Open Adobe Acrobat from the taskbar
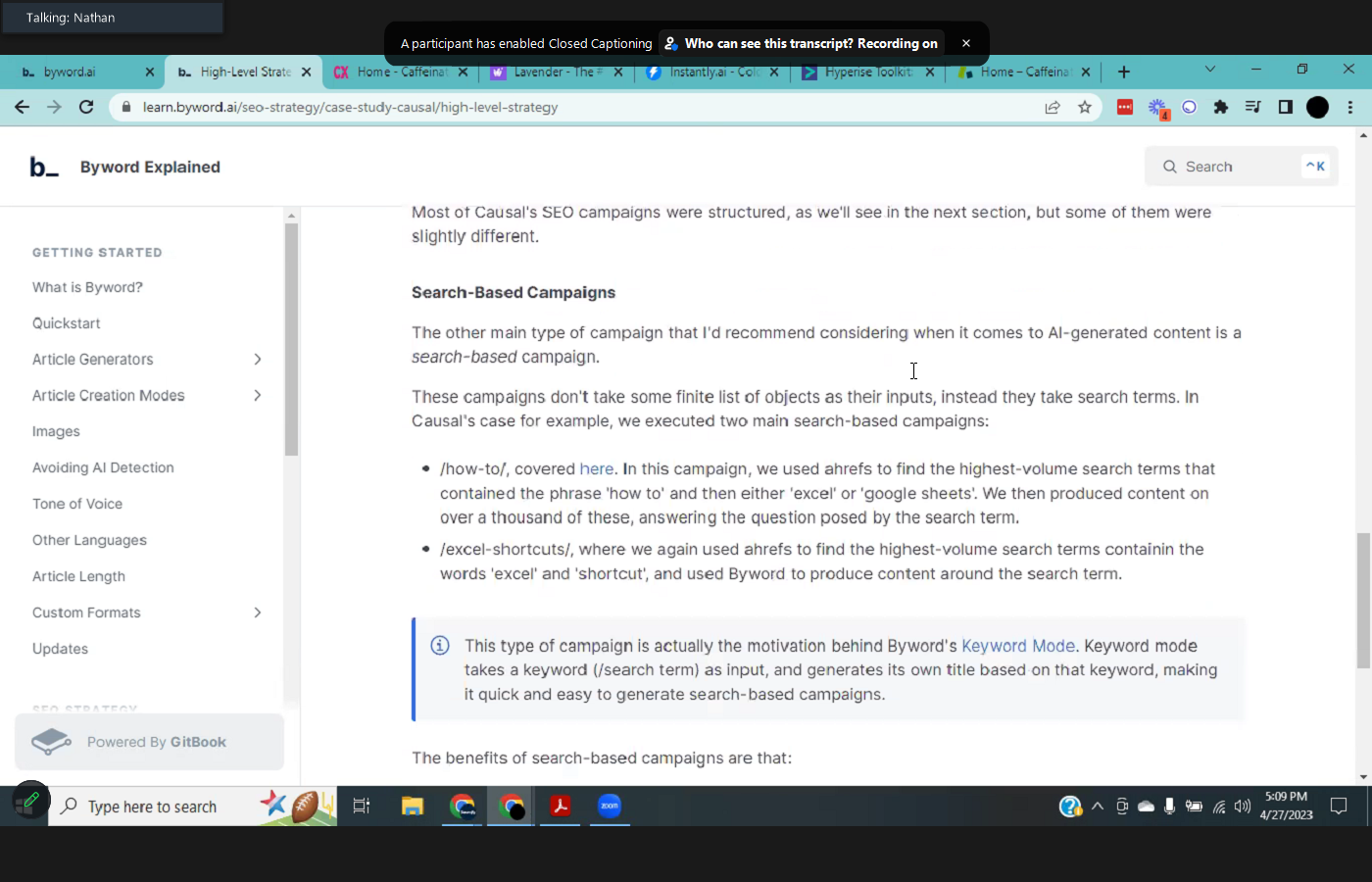 click(560, 807)
